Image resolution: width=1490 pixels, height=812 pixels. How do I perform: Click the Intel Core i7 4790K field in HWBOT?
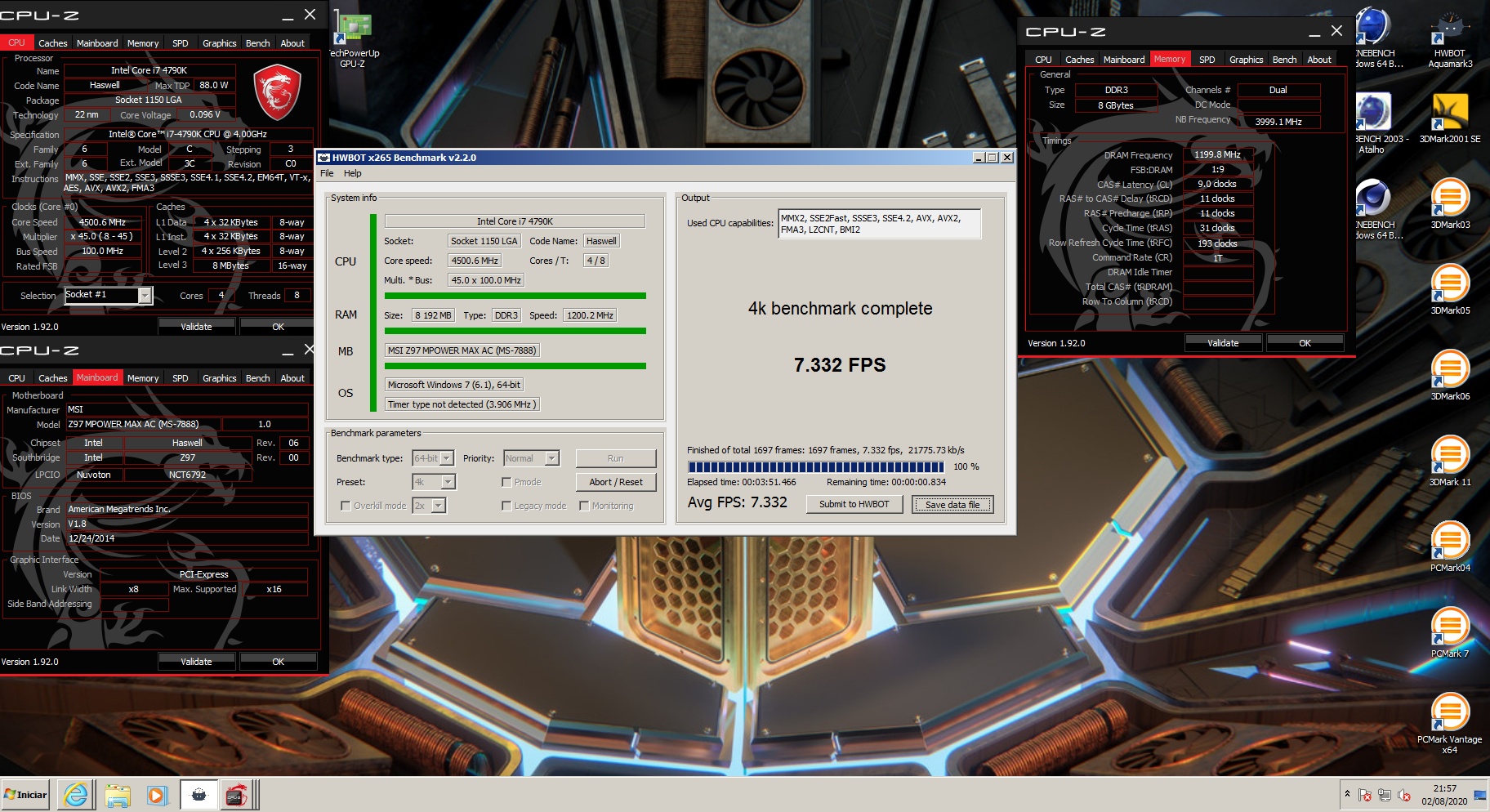point(515,221)
